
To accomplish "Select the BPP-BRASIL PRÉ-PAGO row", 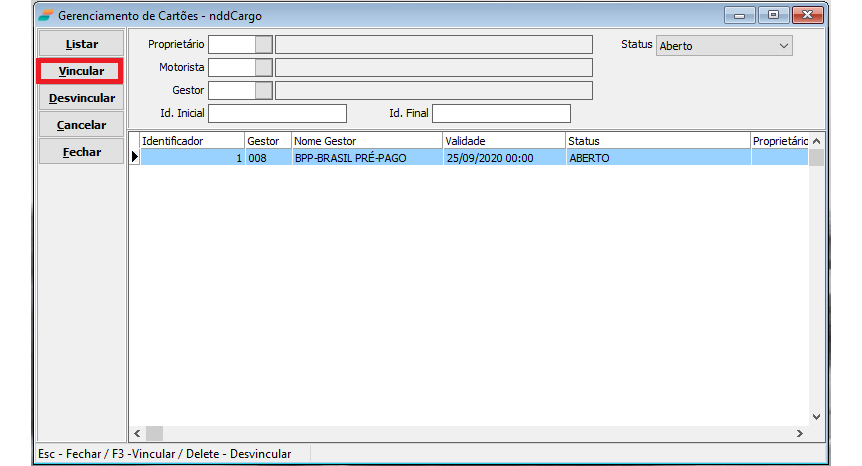I will (366, 158).
